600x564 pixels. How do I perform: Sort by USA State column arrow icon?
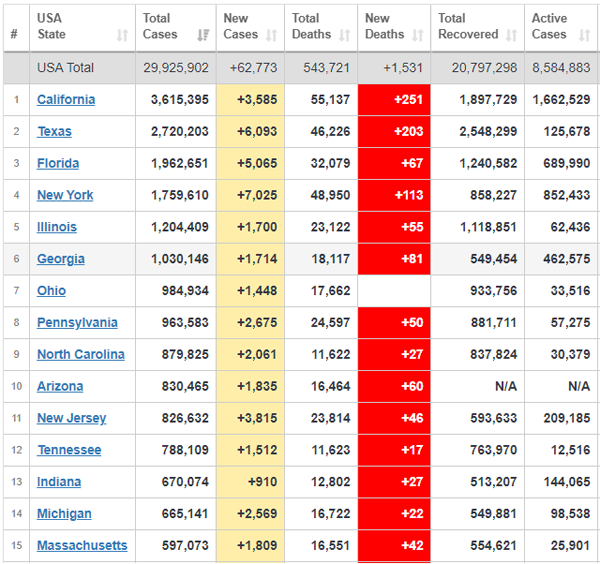point(122,35)
